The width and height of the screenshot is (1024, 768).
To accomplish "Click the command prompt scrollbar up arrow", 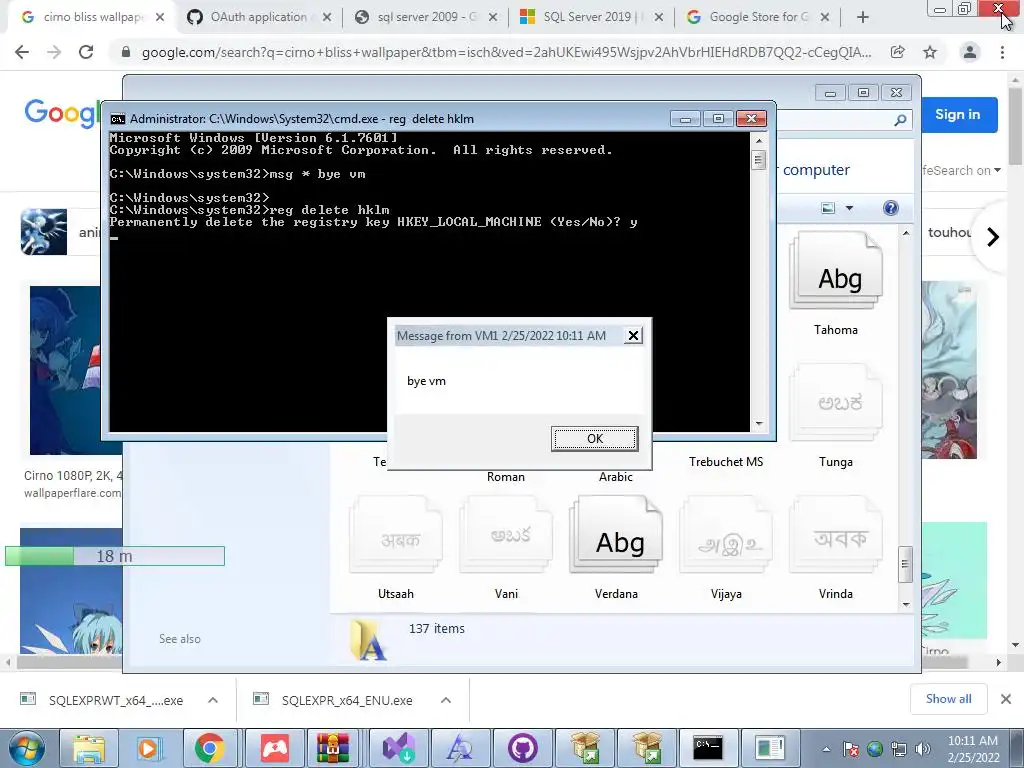I will click(758, 140).
